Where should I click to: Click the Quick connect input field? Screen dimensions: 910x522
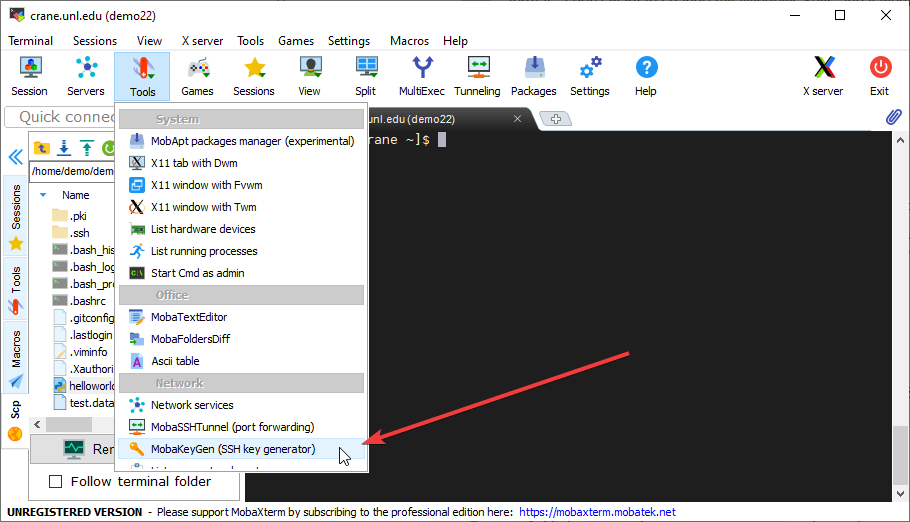[60, 117]
